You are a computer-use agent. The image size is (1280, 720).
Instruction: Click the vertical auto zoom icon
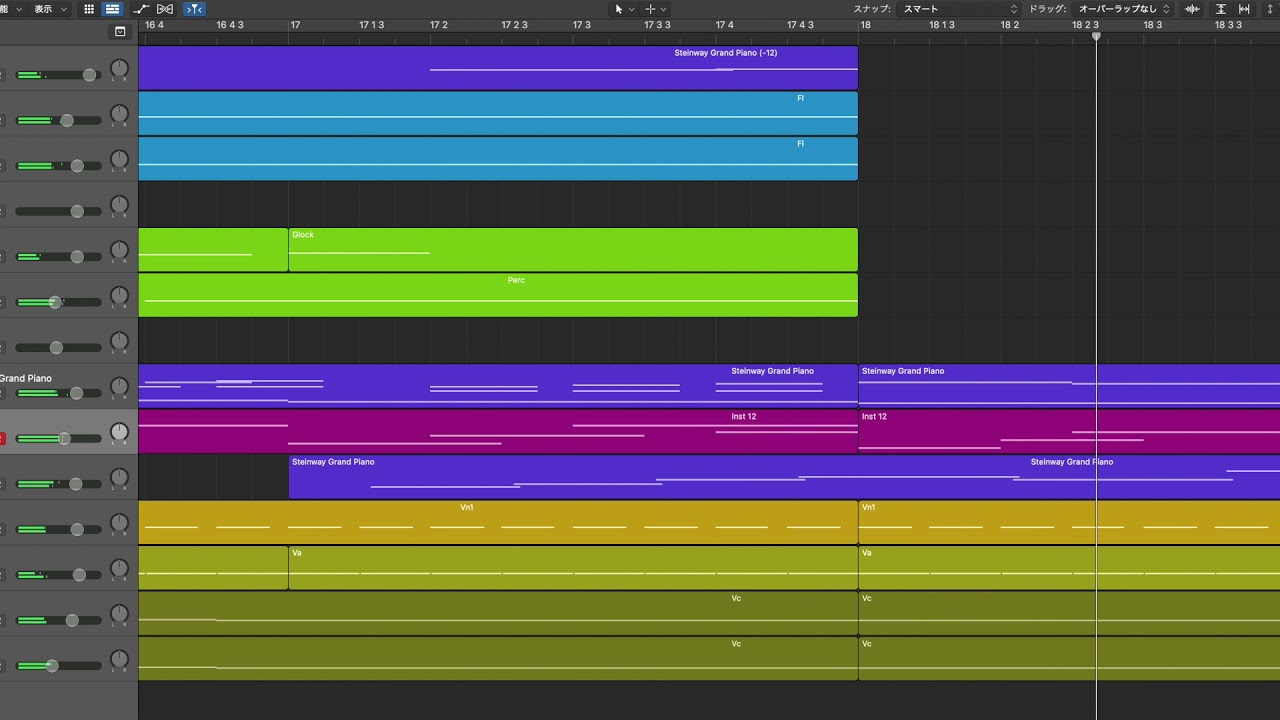1220,9
